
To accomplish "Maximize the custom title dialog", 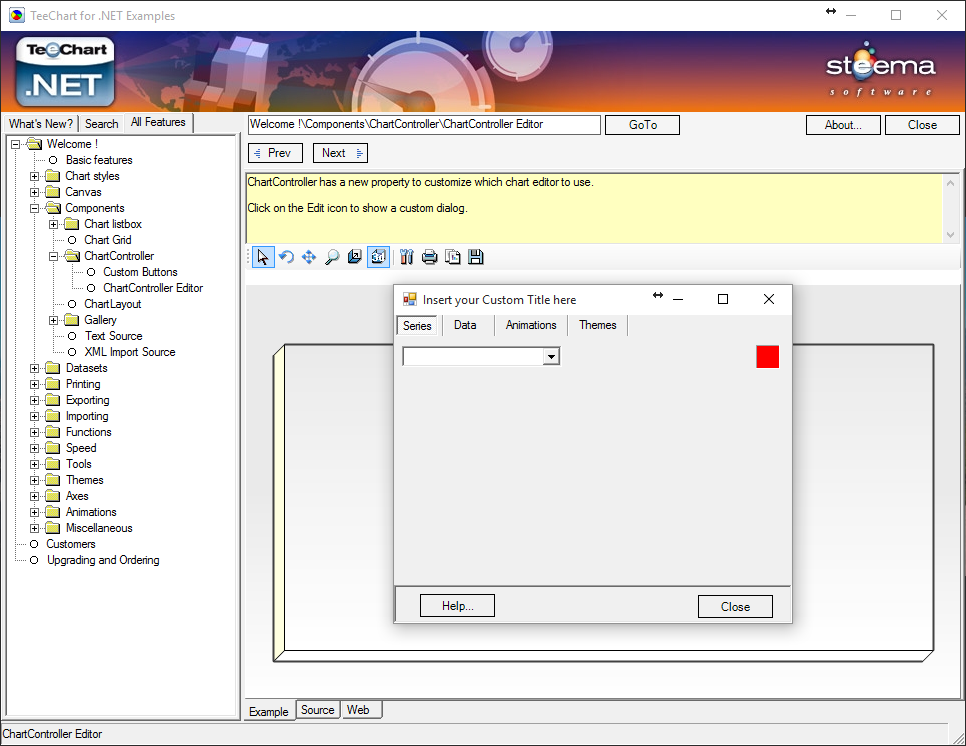I will click(723, 299).
